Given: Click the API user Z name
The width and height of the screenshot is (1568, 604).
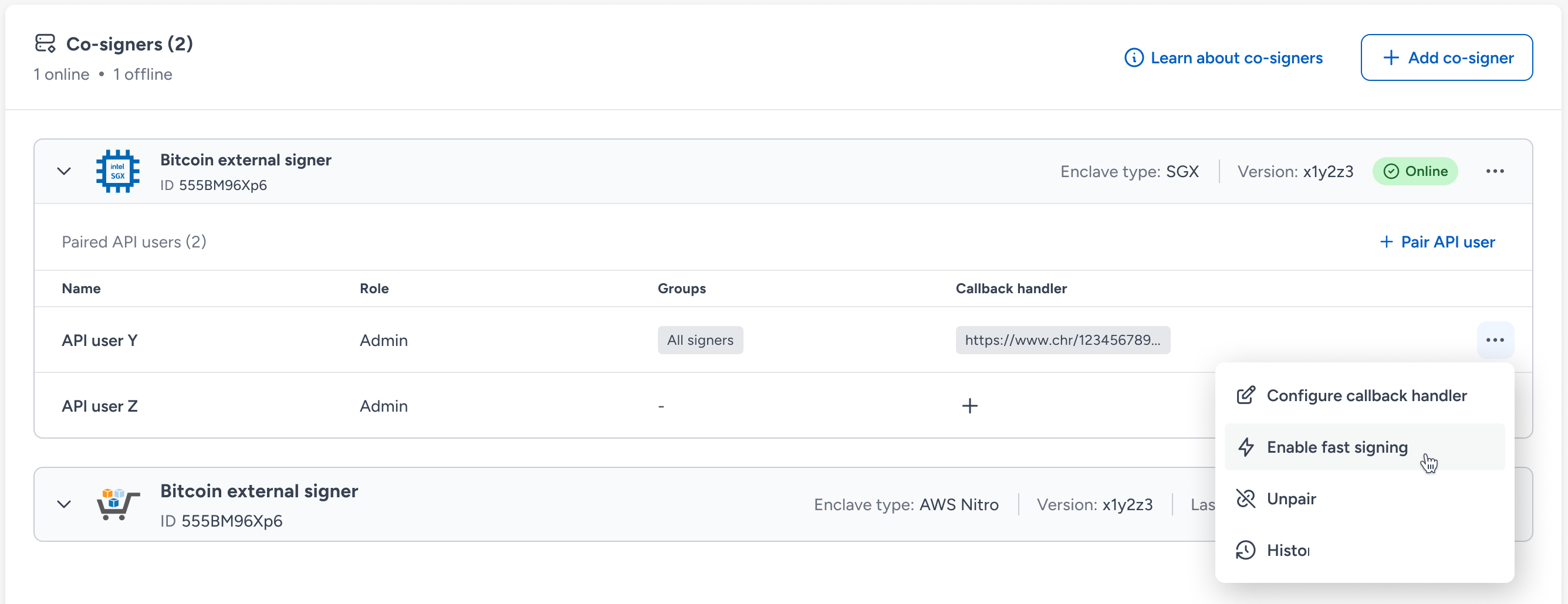Looking at the screenshot, I should (100, 406).
